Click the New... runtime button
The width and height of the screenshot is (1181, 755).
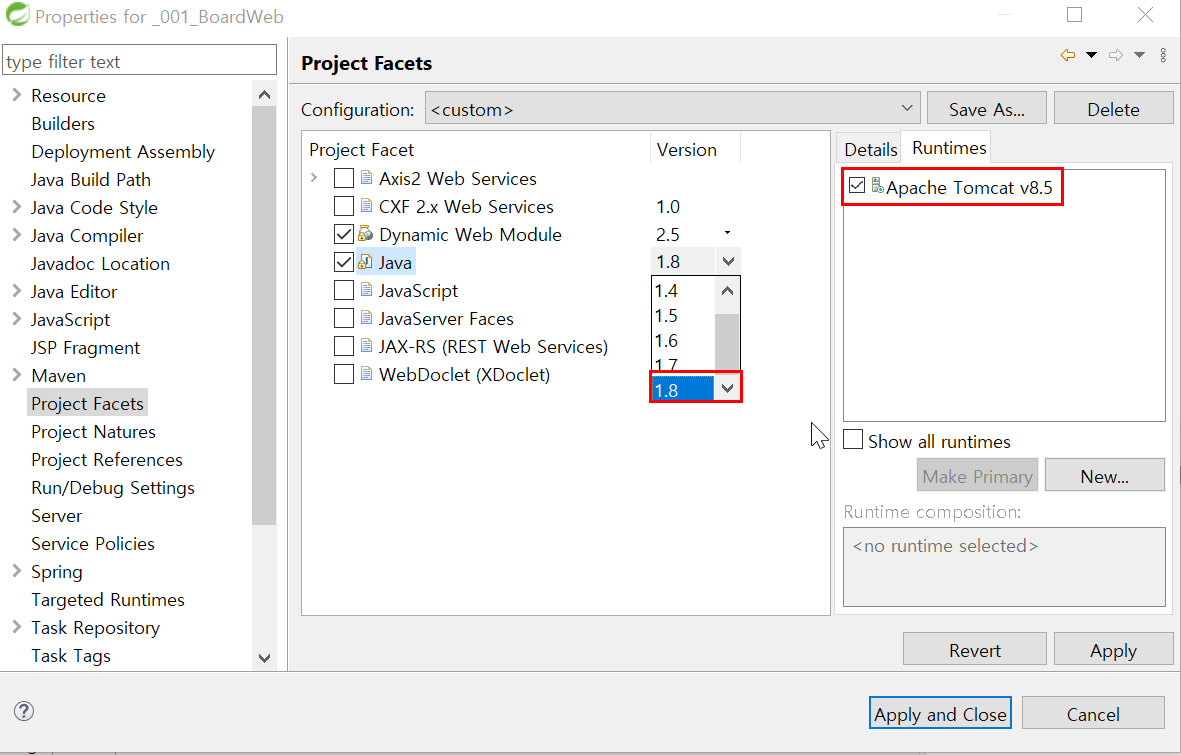(1104, 476)
